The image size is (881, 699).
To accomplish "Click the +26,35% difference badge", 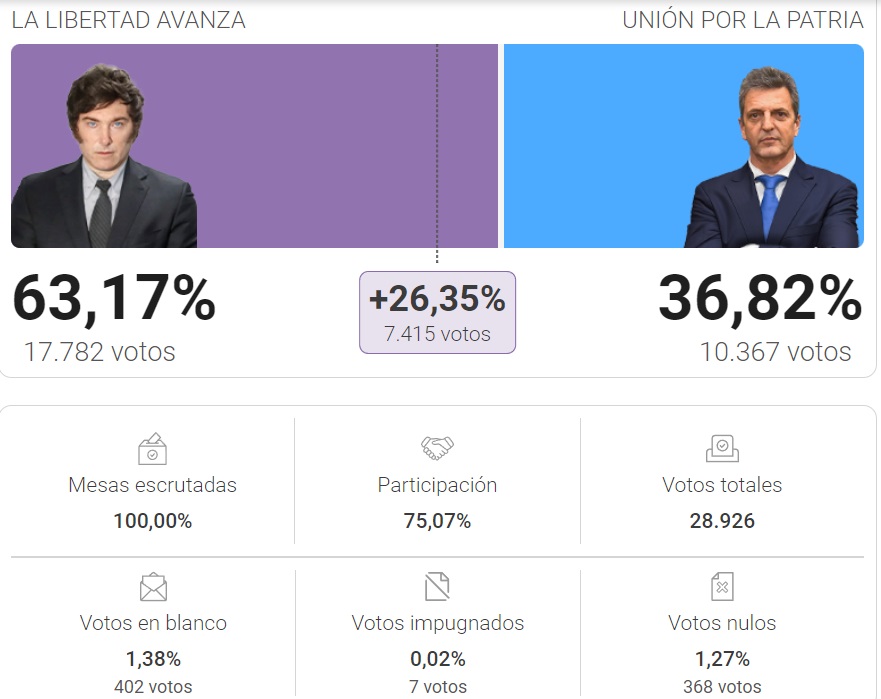I will [437, 312].
